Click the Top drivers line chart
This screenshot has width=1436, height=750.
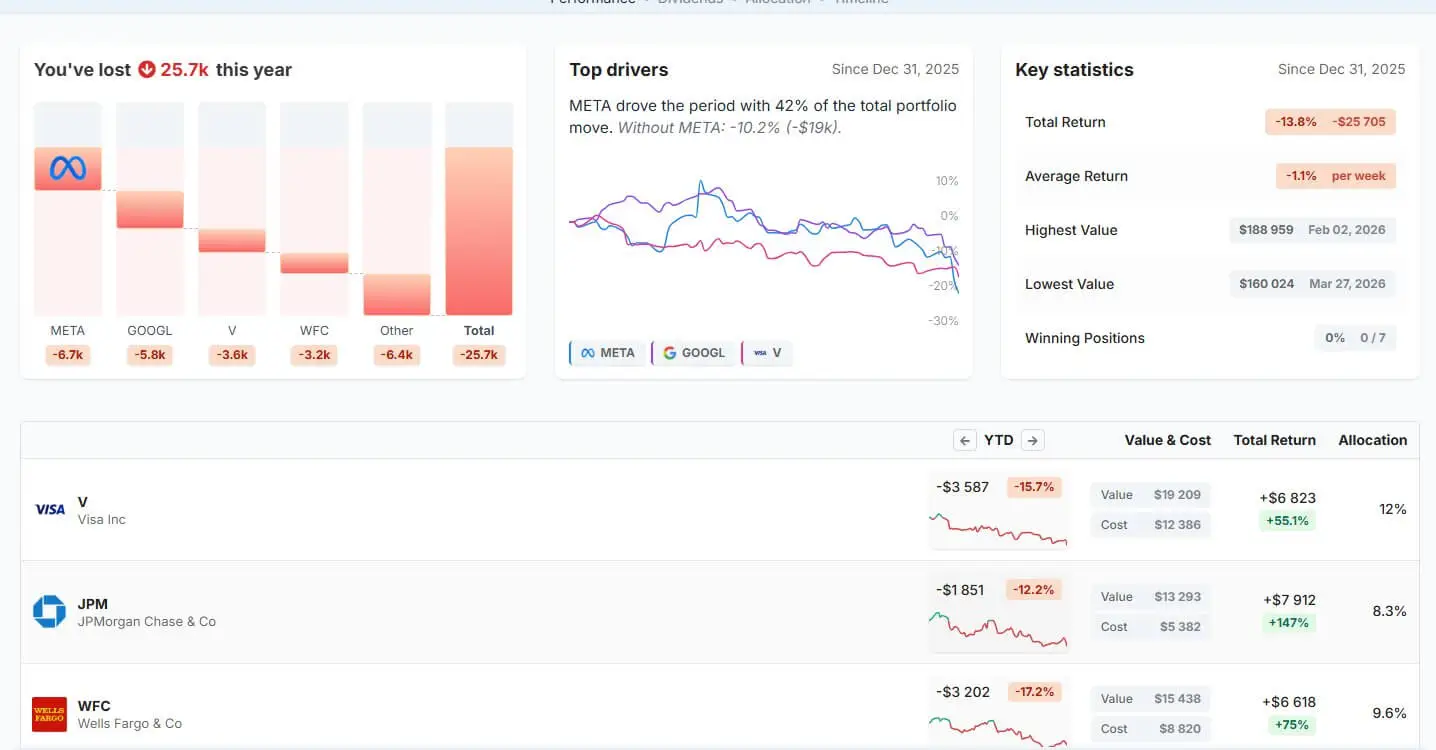[x=764, y=250]
